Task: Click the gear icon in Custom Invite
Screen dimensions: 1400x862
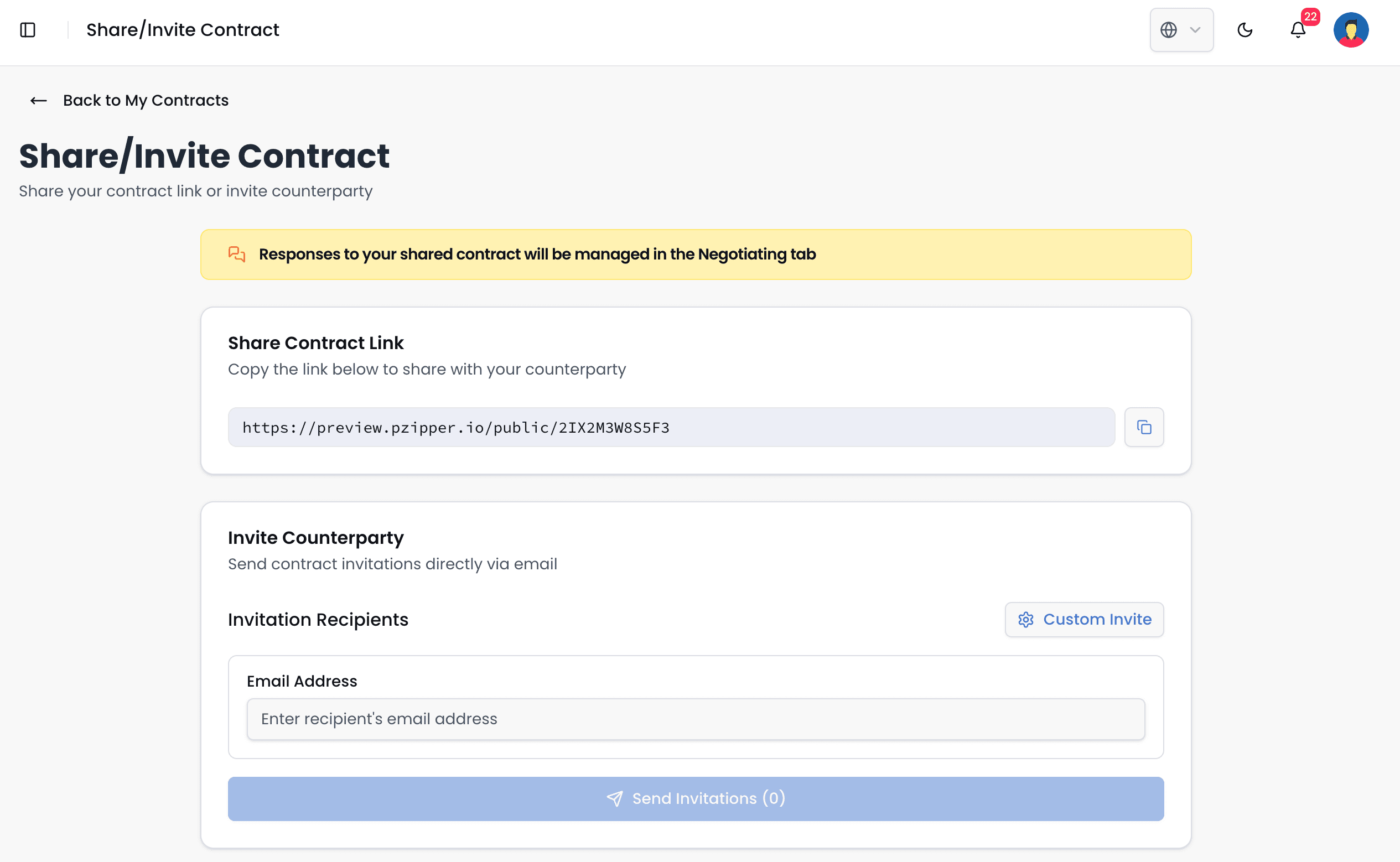Action: click(x=1025, y=620)
